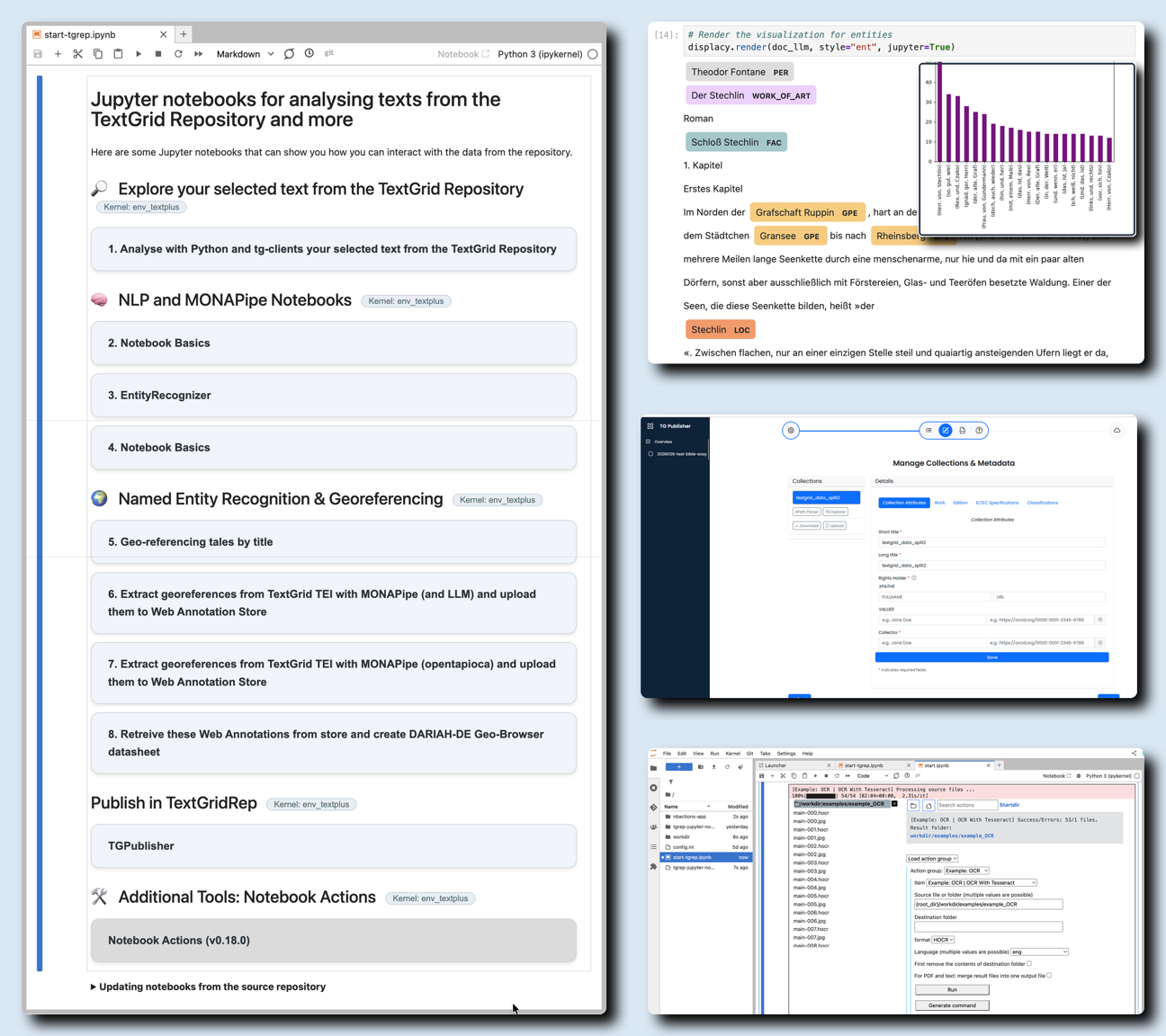Switch to the Work tab in Details panel
This screenshot has width=1166, height=1036.
coord(939,503)
